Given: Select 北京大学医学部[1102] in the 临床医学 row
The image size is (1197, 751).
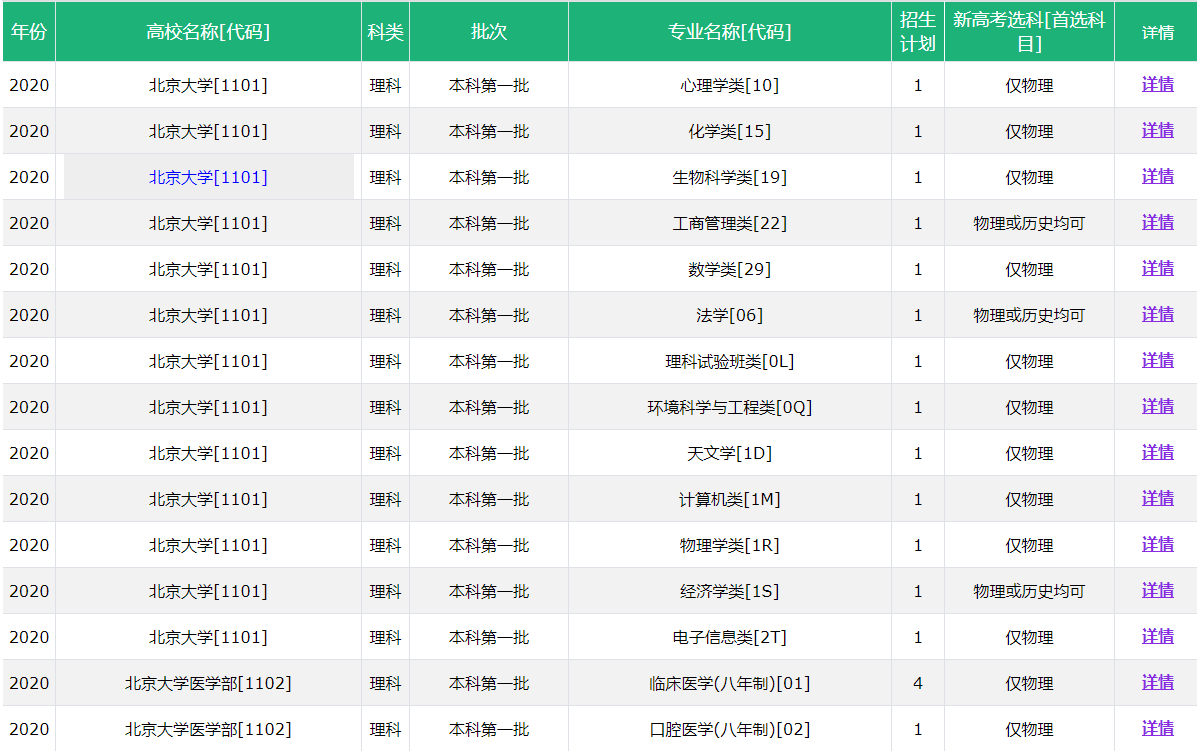Looking at the screenshot, I should pyautogui.click(x=208, y=683).
